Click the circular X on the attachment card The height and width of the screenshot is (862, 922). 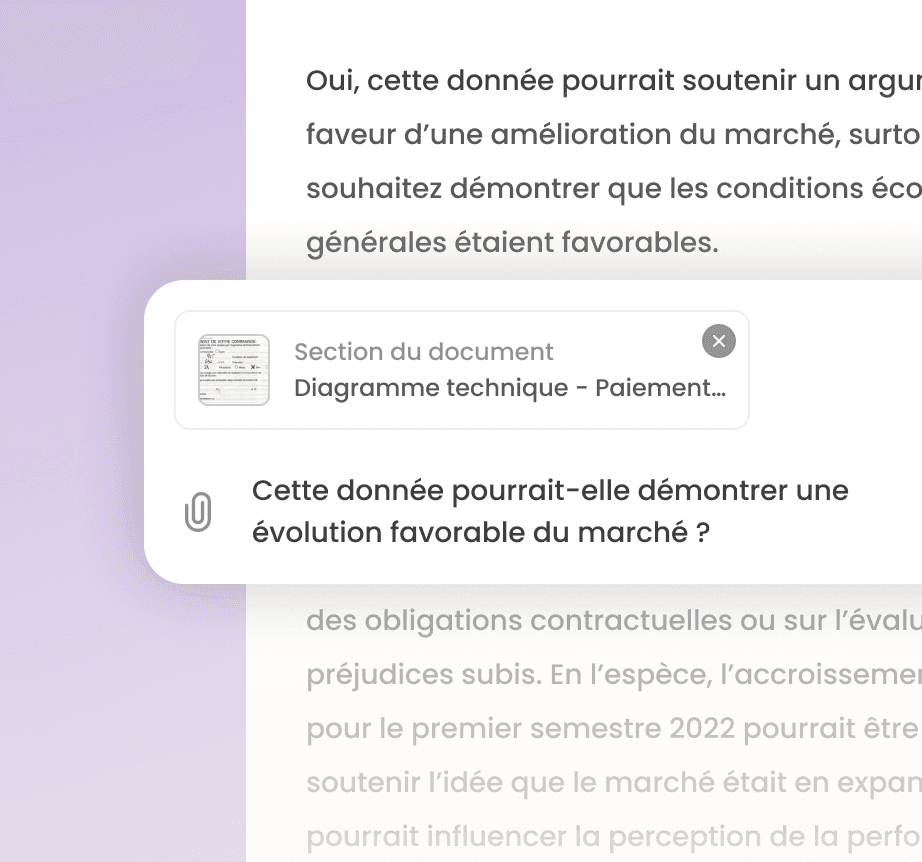point(717,341)
